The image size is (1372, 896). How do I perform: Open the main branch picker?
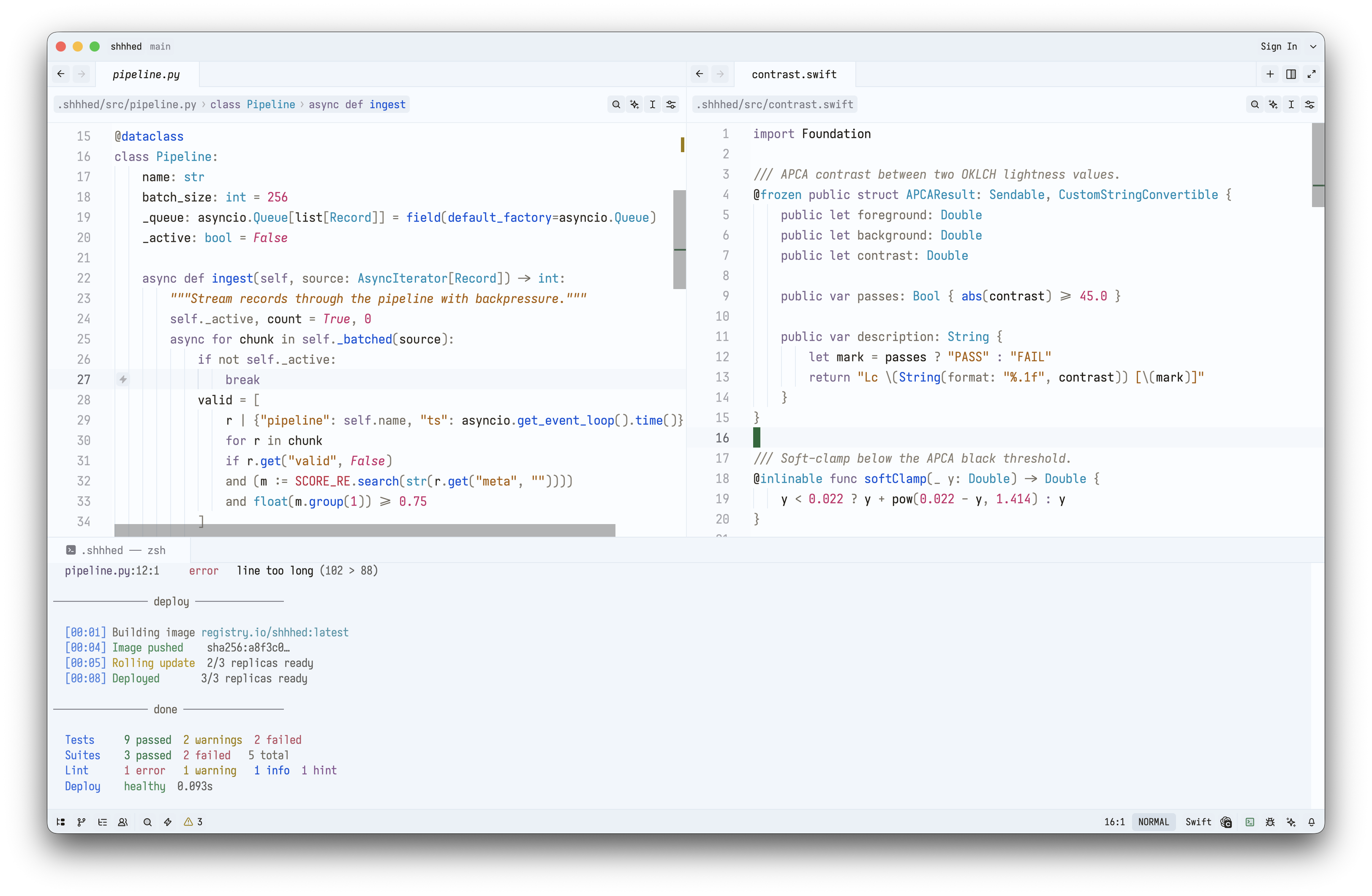[160, 46]
